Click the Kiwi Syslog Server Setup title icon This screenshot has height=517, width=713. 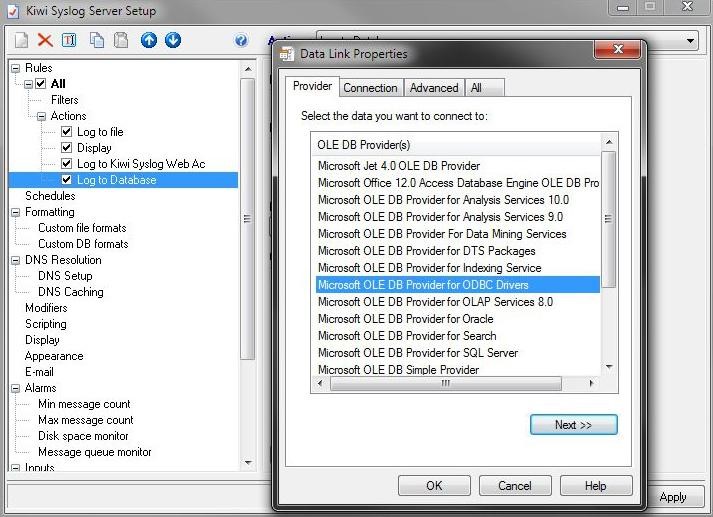click(x=13, y=11)
